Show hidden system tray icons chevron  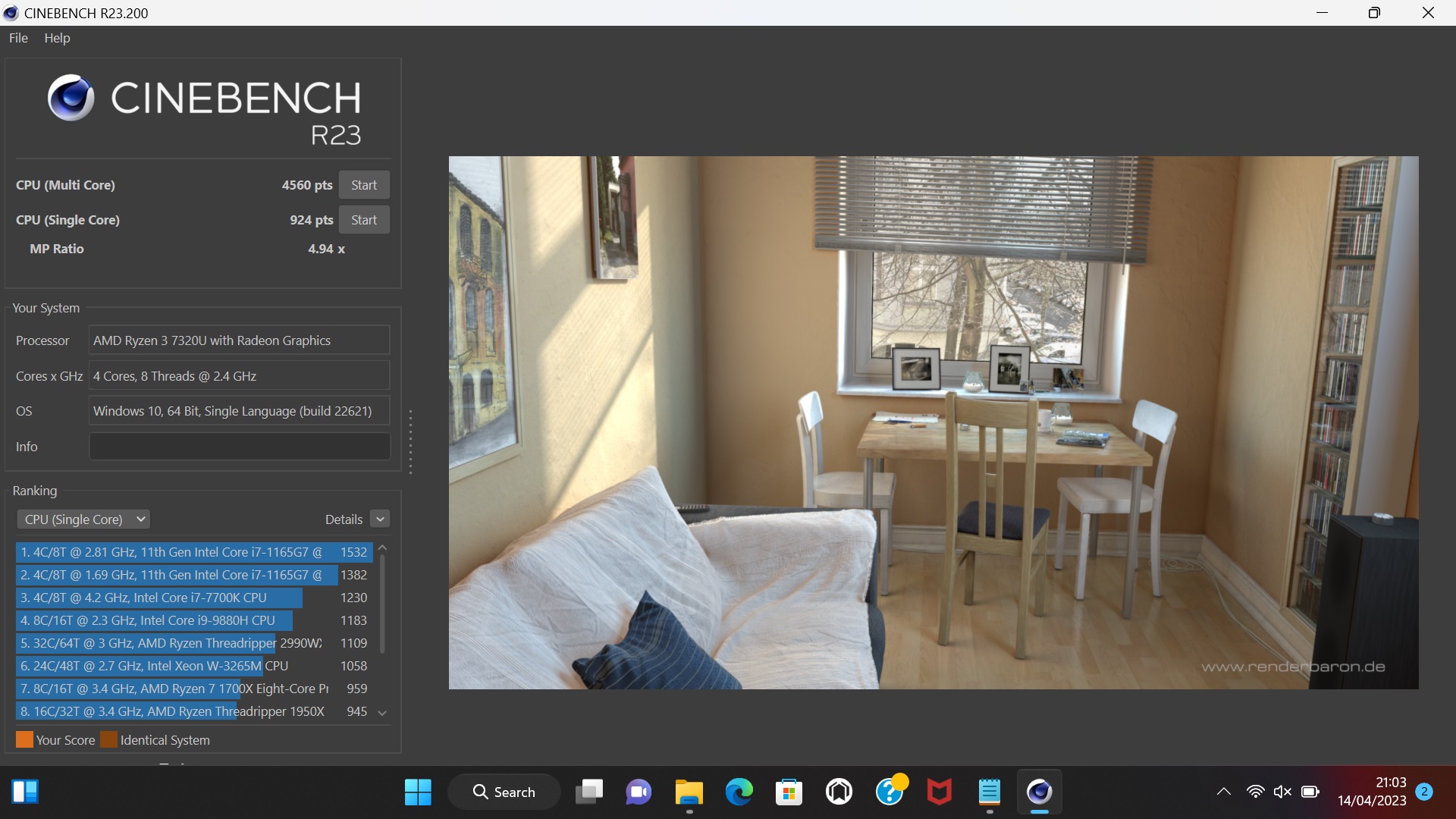click(x=1223, y=792)
